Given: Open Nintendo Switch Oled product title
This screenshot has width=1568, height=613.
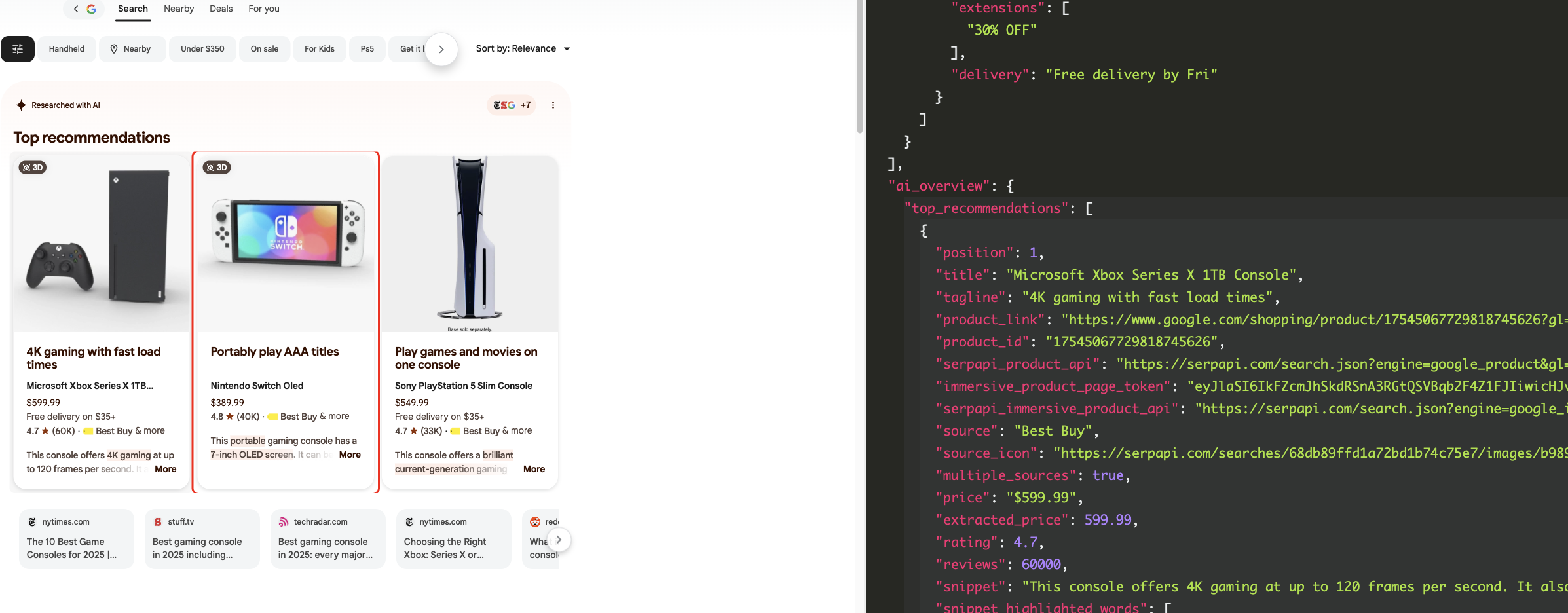Looking at the screenshot, I should [257, 386].
